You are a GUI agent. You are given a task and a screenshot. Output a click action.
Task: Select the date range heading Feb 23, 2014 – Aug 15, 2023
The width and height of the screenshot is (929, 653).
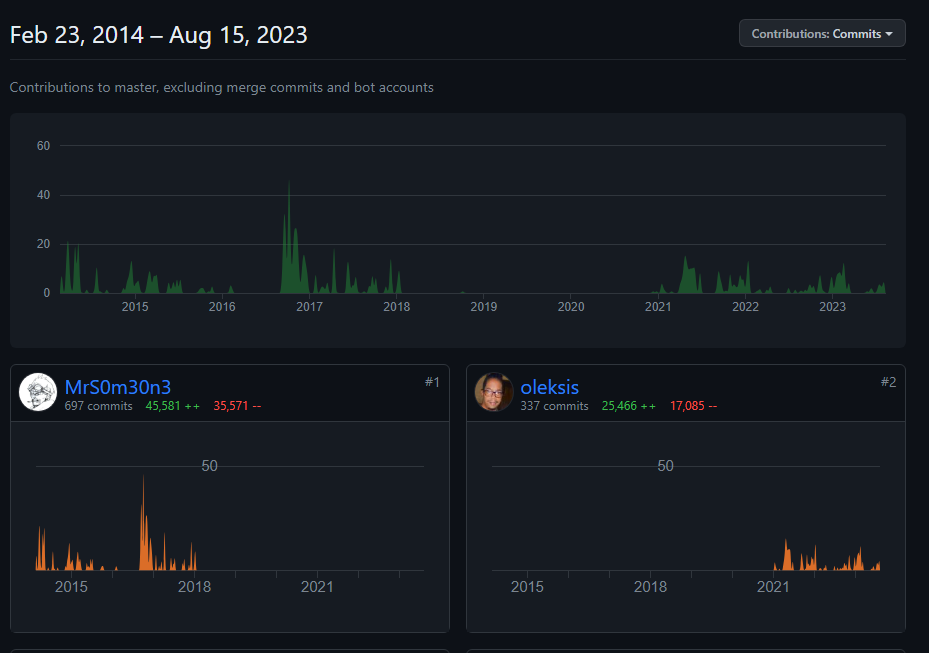(x=159, y=35)
